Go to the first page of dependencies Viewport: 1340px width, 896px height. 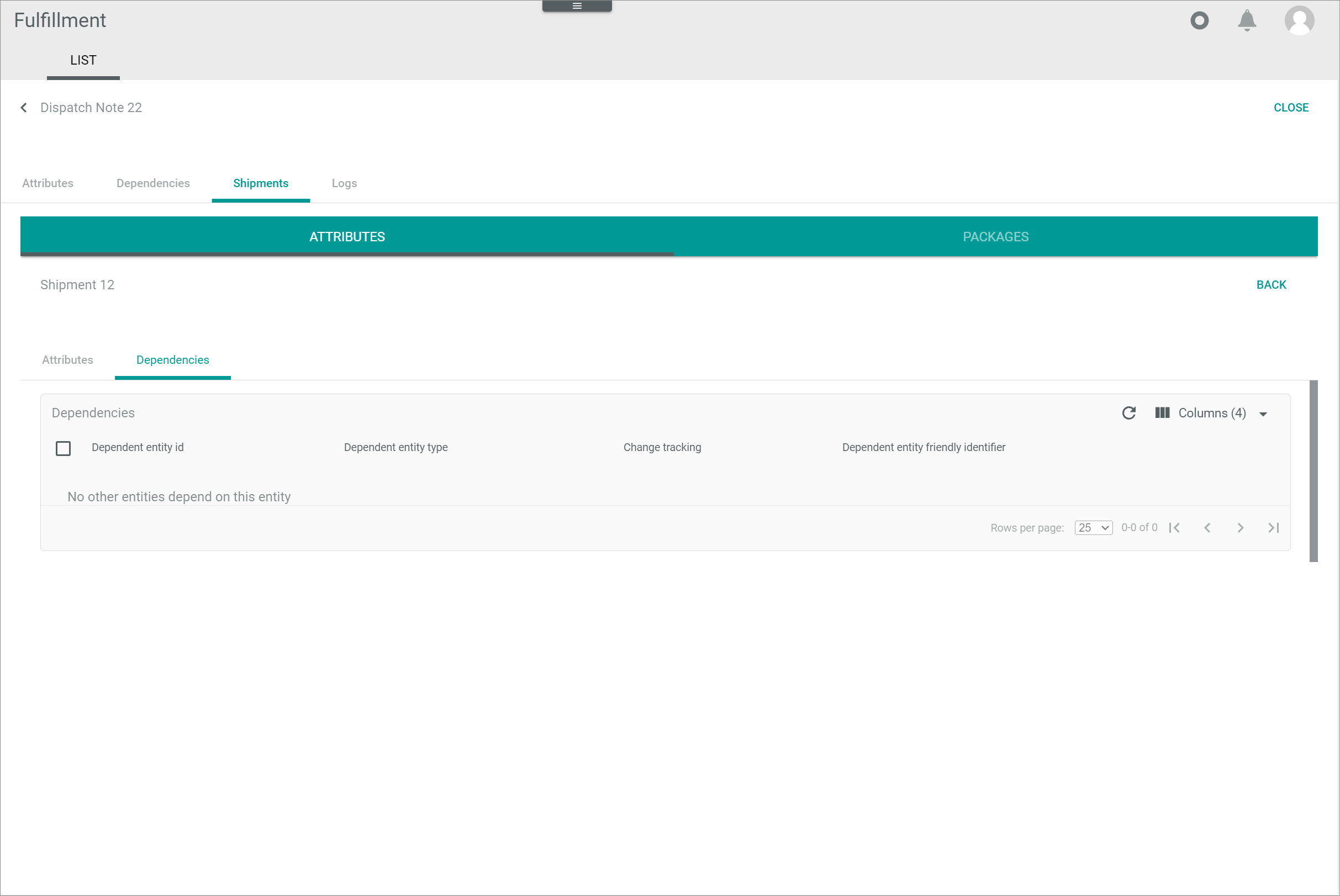[1175, 527]
